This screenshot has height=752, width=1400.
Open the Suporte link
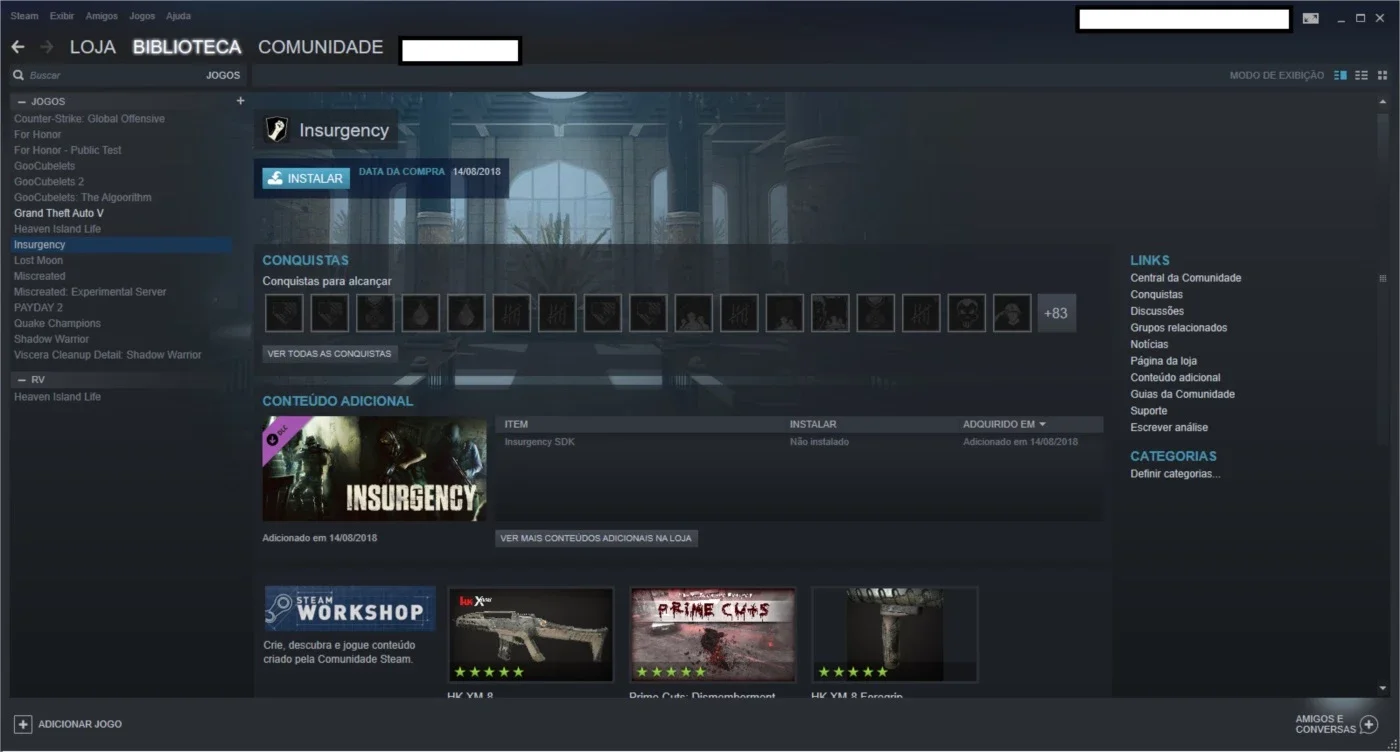tap(1148, 411)
